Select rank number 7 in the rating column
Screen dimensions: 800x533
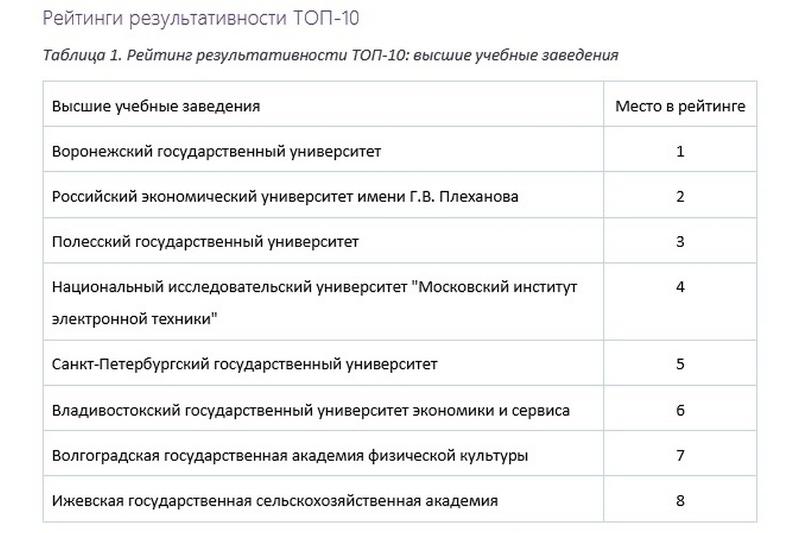680,455
